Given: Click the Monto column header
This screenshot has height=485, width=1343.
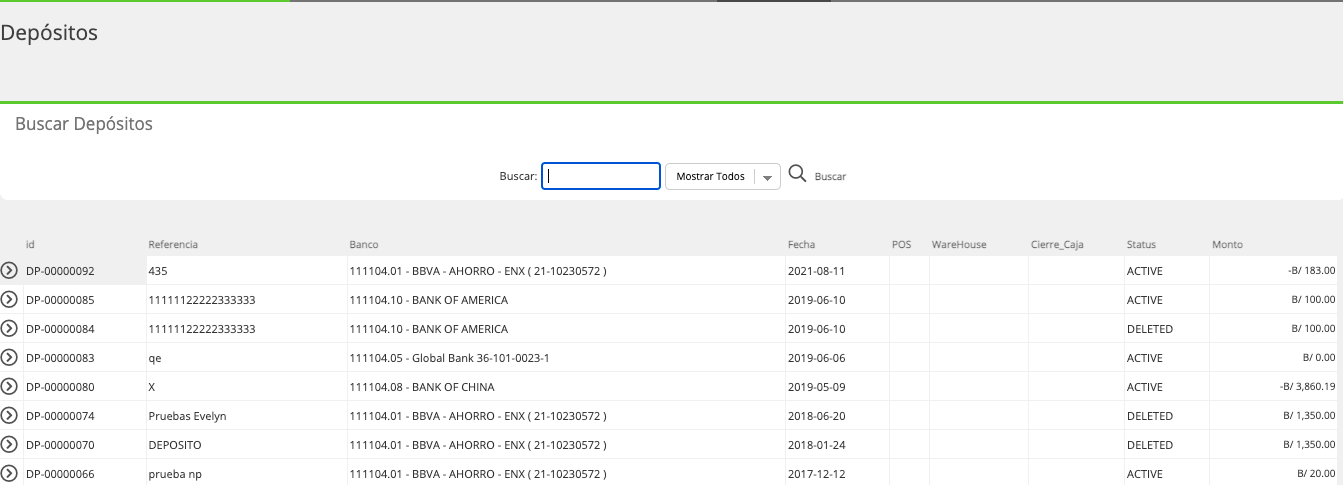Looking at the screenshot, I should pyautogui.click(x=1227, y=244).
